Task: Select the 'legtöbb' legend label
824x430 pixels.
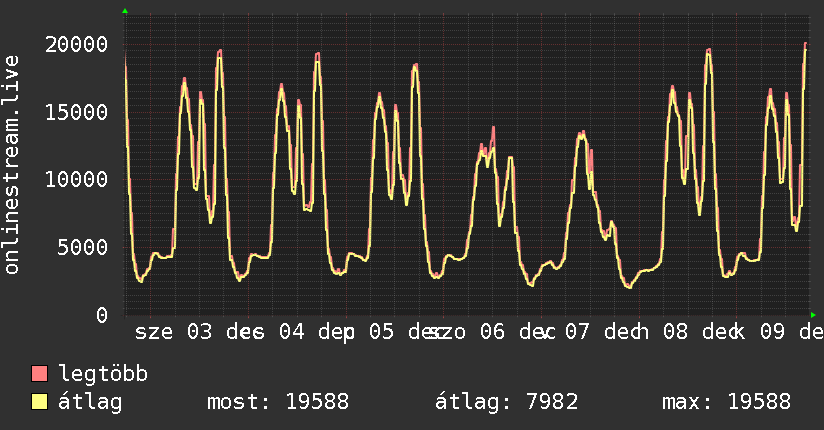Action: click(103, 373)
